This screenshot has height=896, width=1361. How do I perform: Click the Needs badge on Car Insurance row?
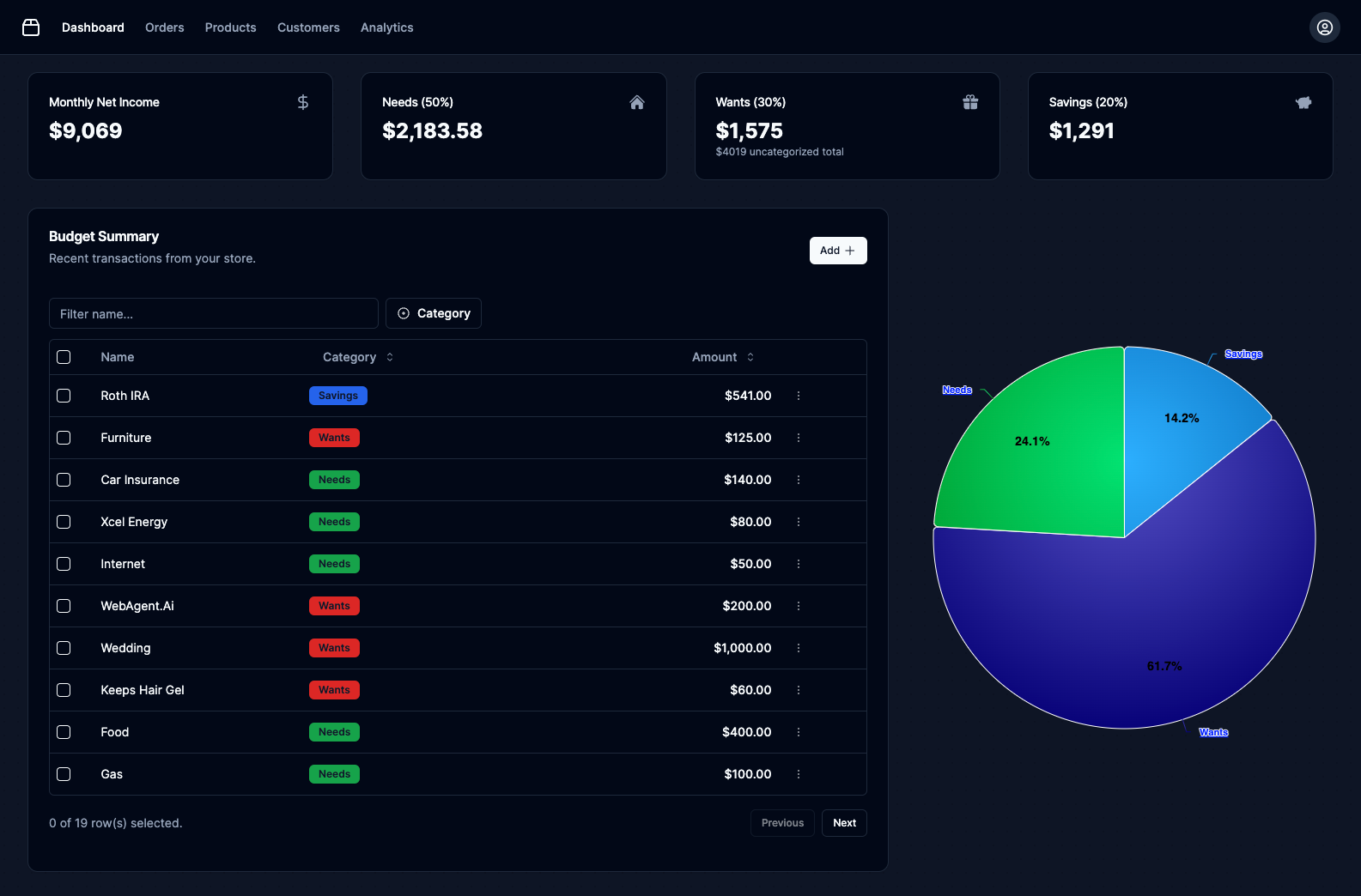point(334,480)
